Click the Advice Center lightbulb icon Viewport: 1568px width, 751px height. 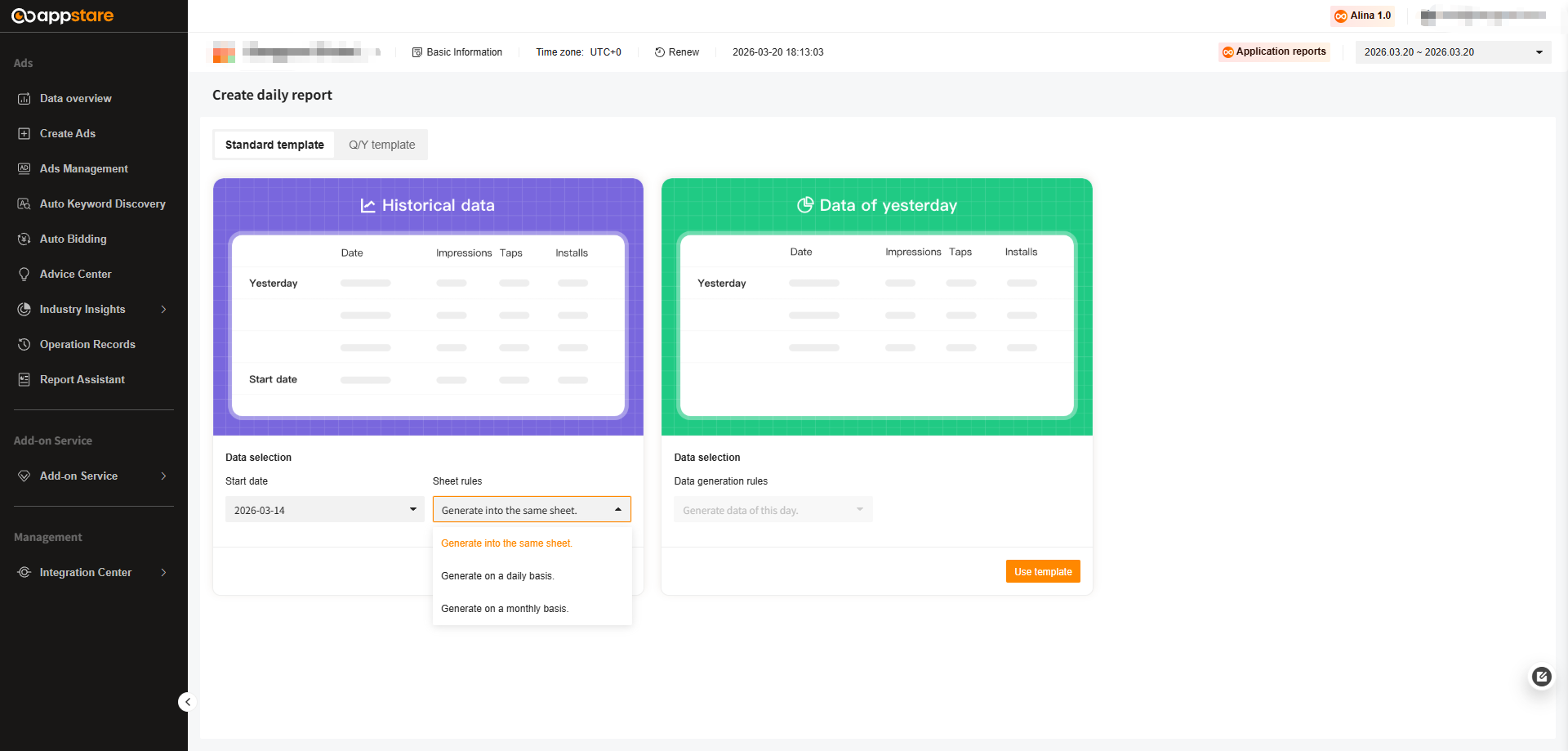[x=24, y=274]
